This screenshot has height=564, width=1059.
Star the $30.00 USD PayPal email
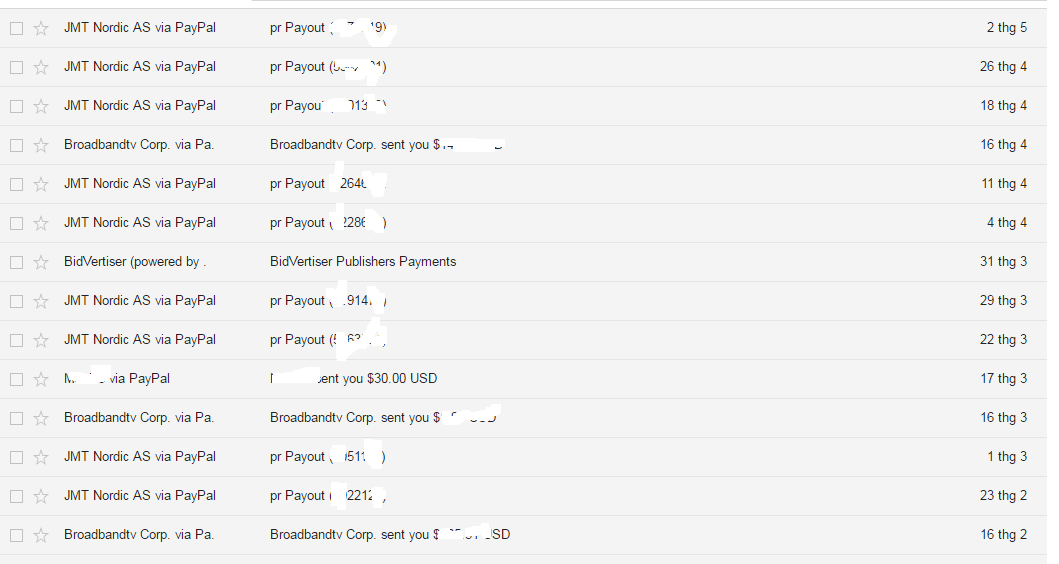pyautogui.click(x=41, y=379)
